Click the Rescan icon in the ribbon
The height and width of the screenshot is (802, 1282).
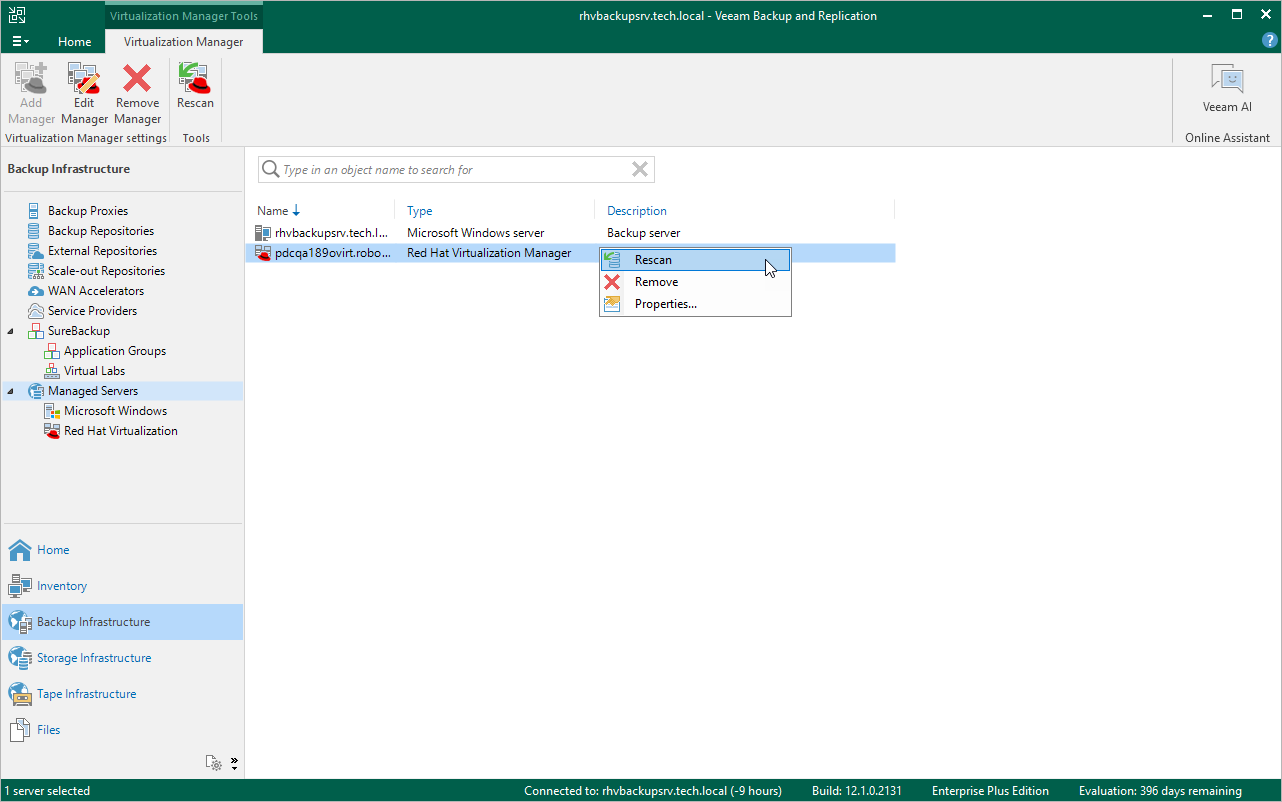(195, 78)
